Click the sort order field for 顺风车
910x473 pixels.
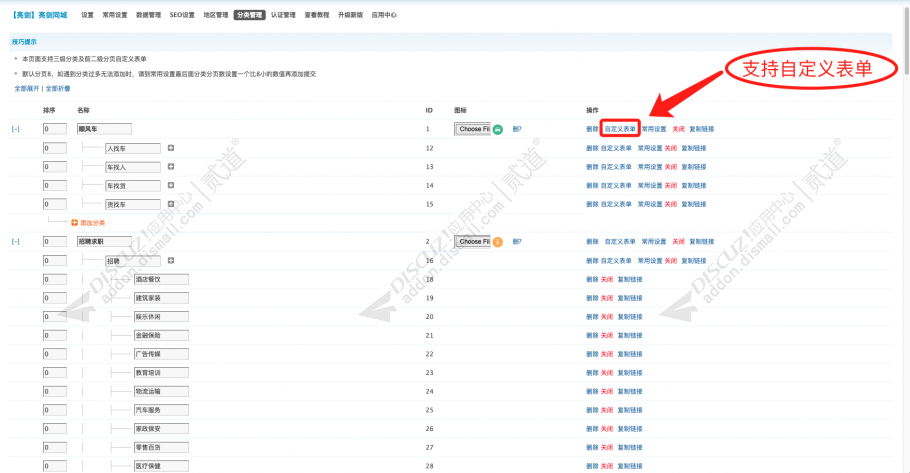pyautogui.click(x=55, y=129)
